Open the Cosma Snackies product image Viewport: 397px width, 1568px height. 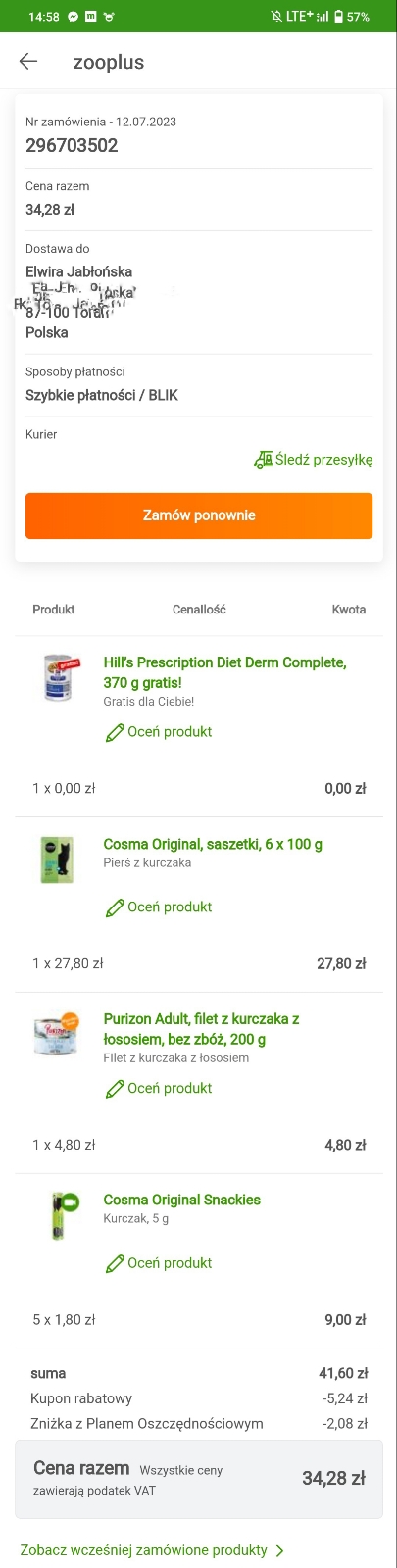(63, 1215)
